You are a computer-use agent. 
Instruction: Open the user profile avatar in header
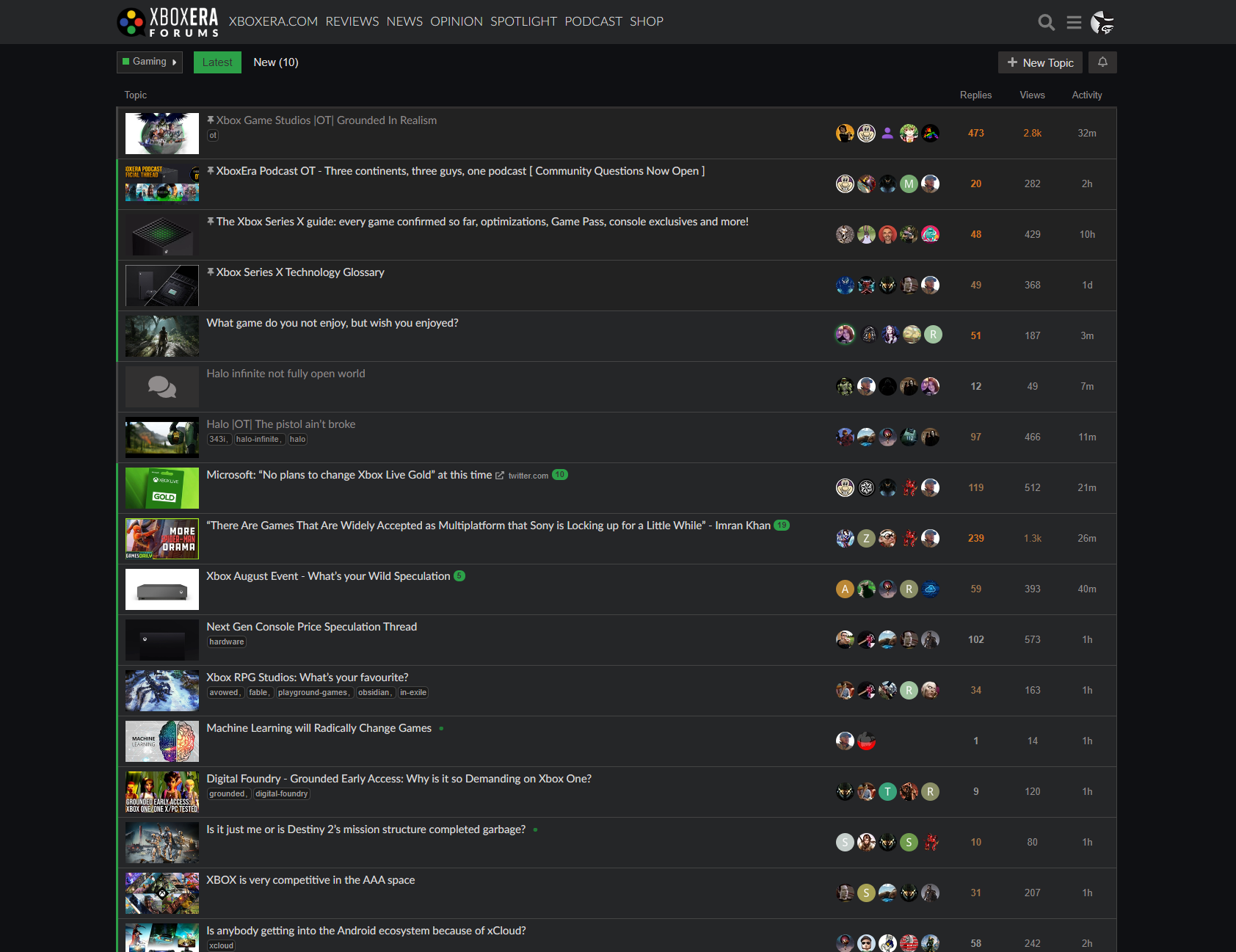pos(1102,23)
